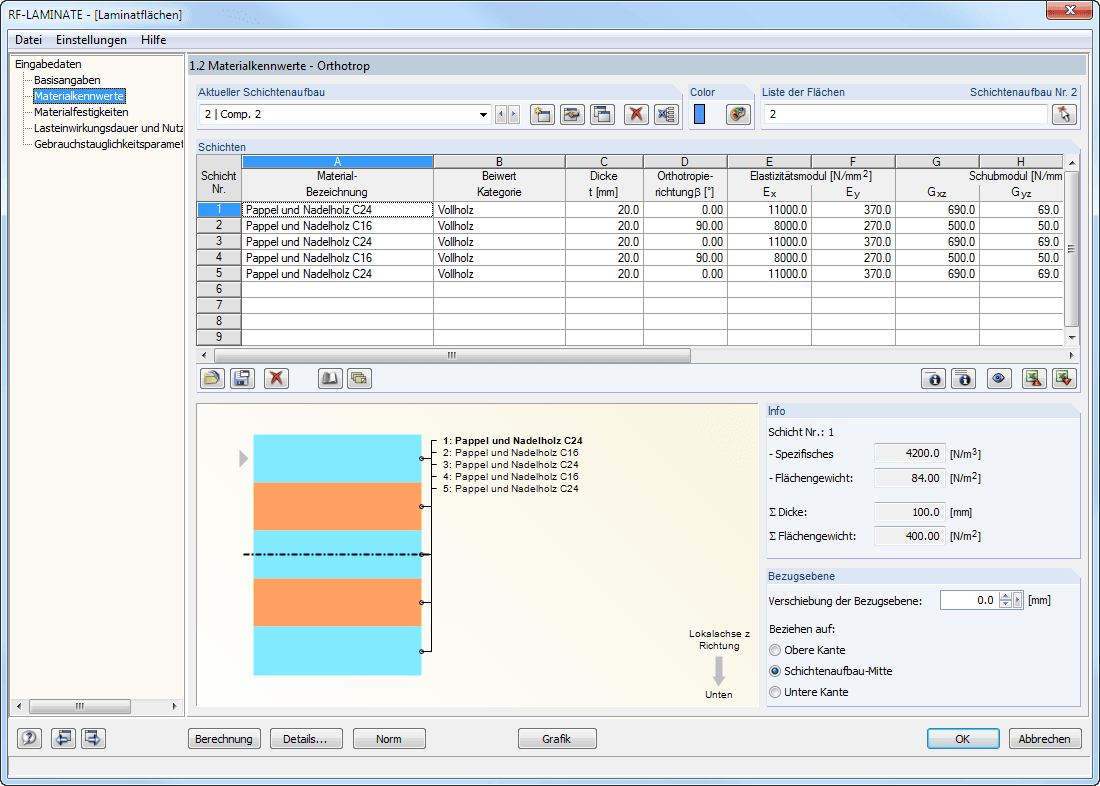
Task: Select Obere Kante reference option
Action: (x=775, y=650)
